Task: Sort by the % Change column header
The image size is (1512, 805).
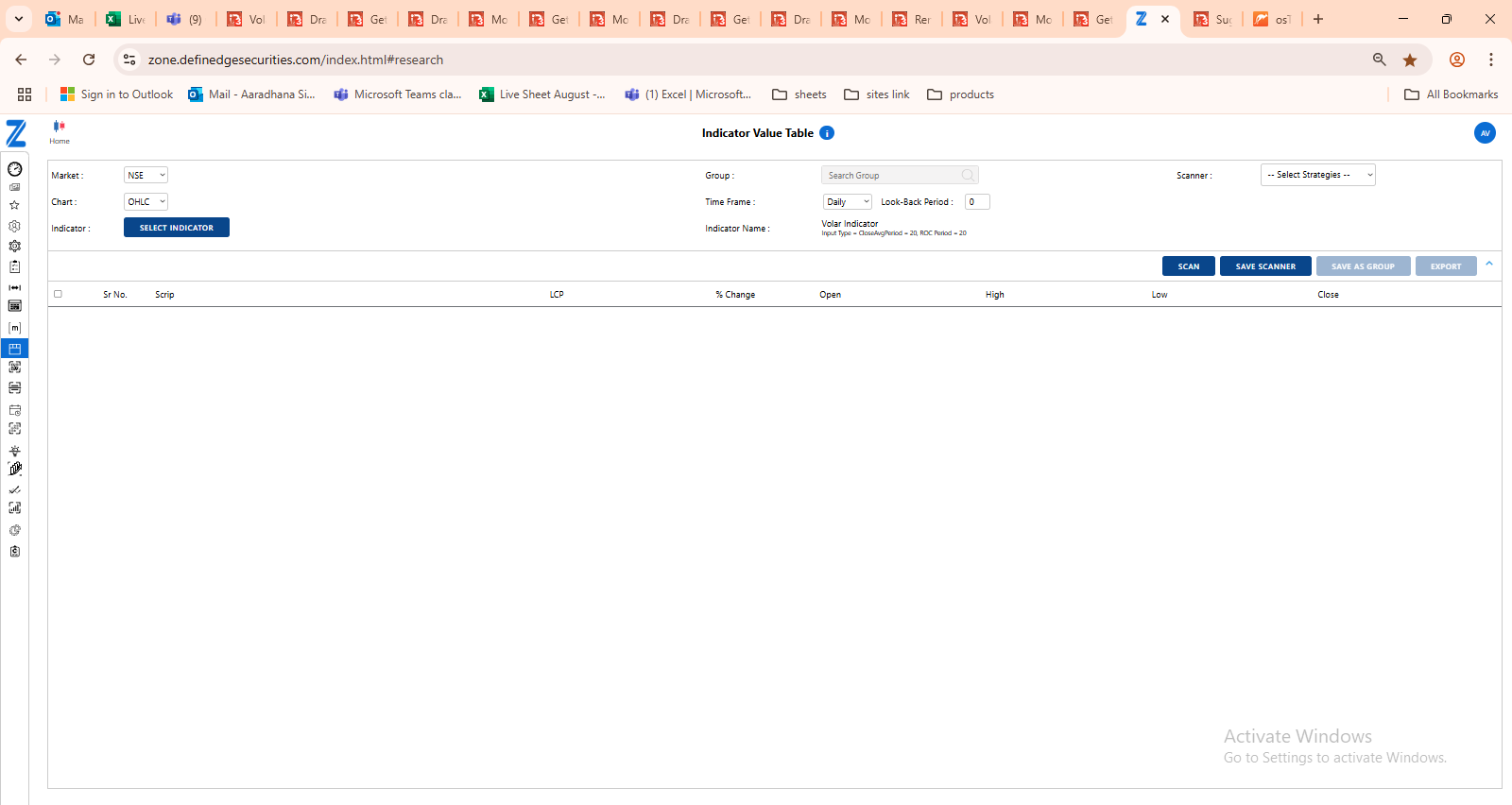Action: click(x=735, y=295)
